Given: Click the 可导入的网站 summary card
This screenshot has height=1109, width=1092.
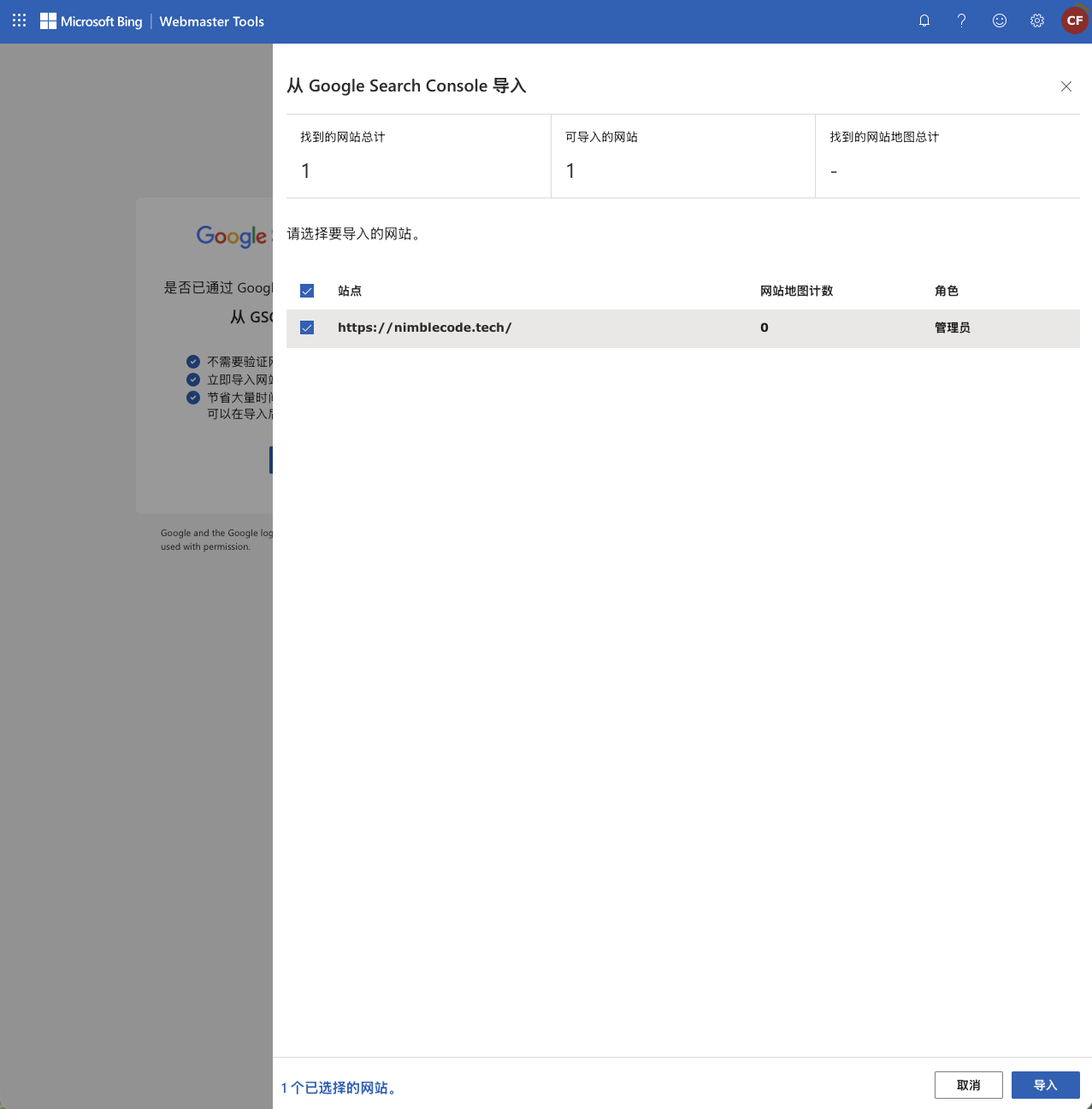Looking at the screenshot, I should (682, 156).
